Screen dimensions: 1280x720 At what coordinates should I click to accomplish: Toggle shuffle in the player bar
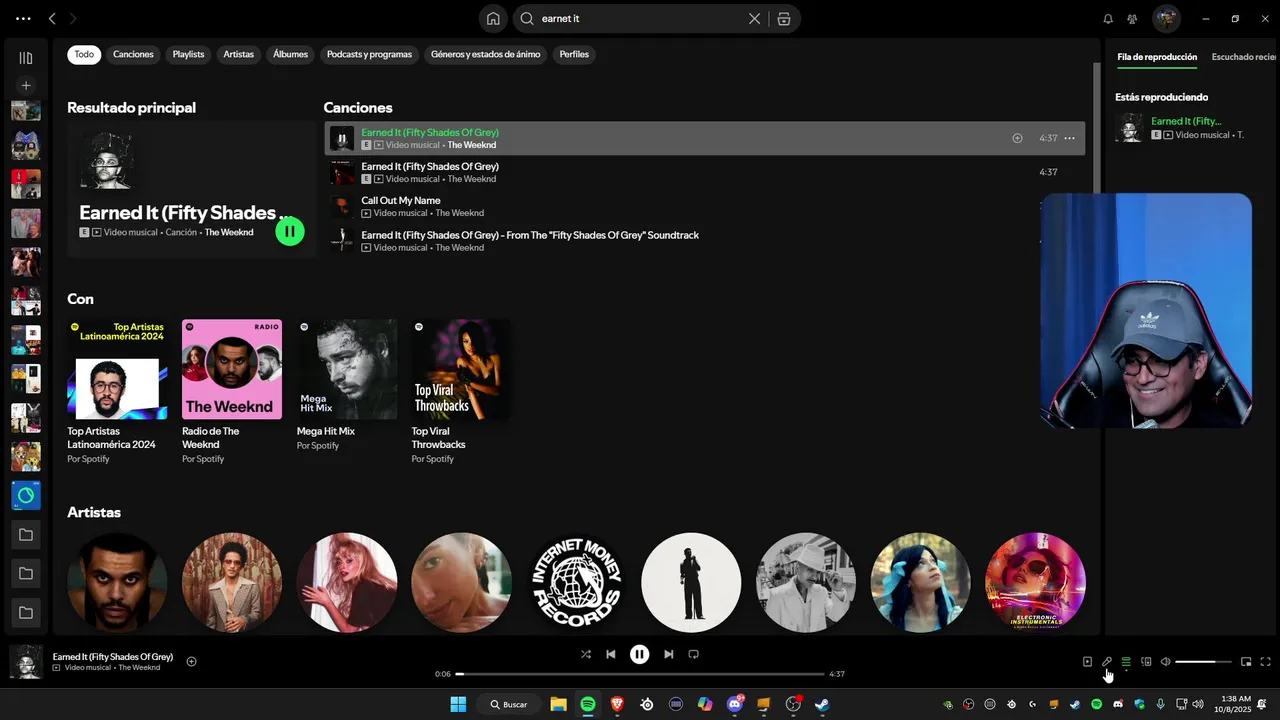coord(586,654)
